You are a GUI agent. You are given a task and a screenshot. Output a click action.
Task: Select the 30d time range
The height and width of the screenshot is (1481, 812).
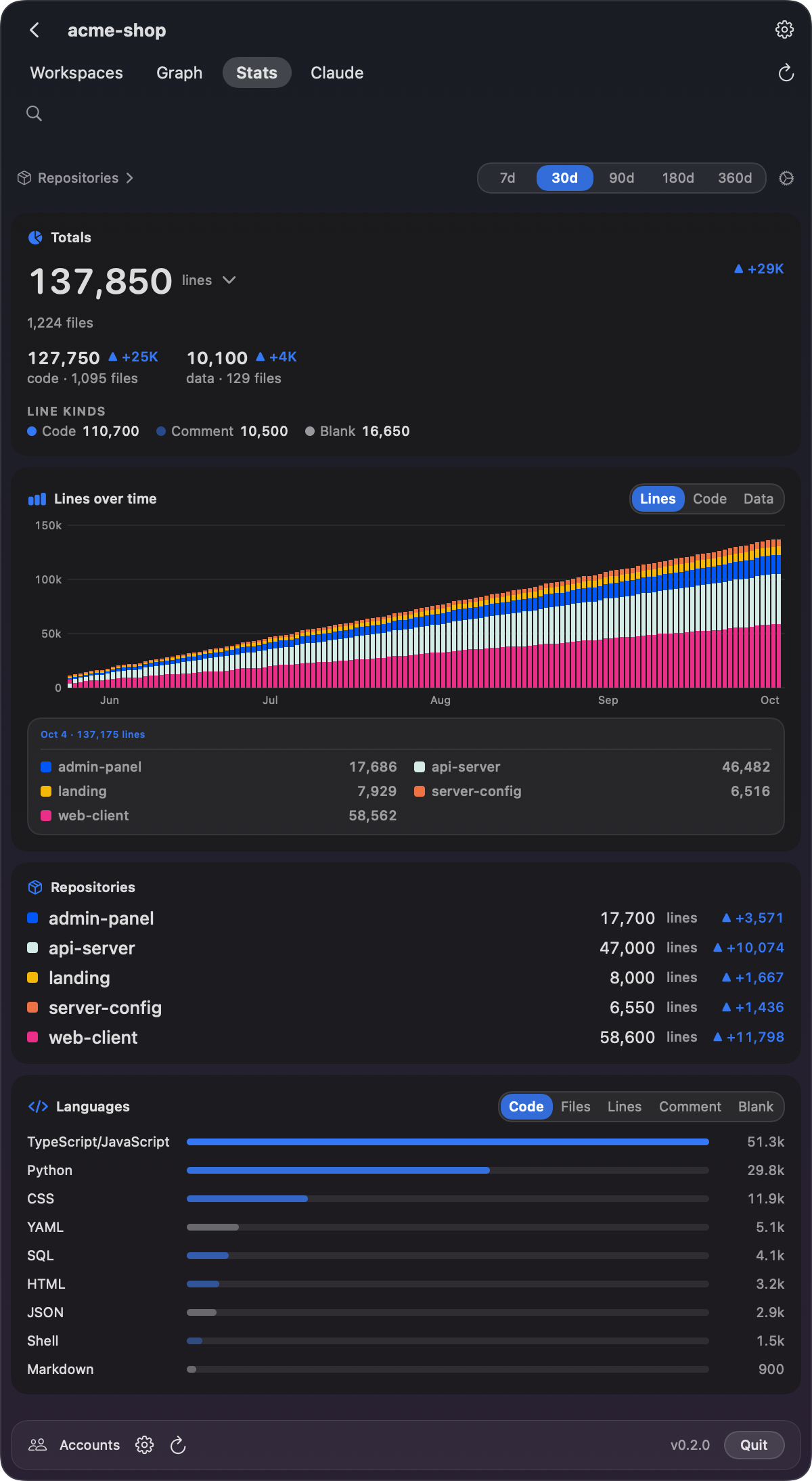pos(565,178)
